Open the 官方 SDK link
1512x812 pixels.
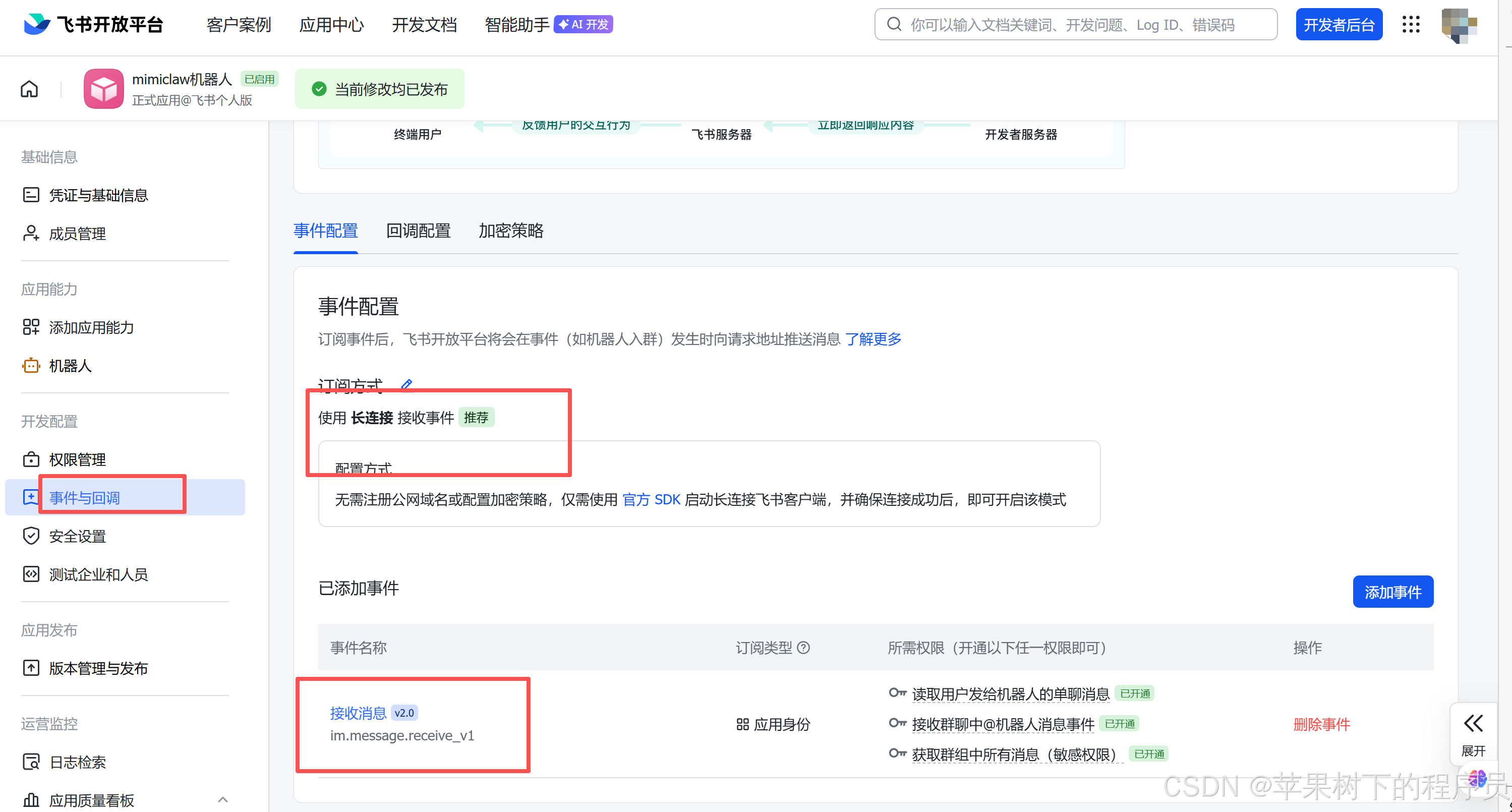pyautogui.click(x=651, y=500)
